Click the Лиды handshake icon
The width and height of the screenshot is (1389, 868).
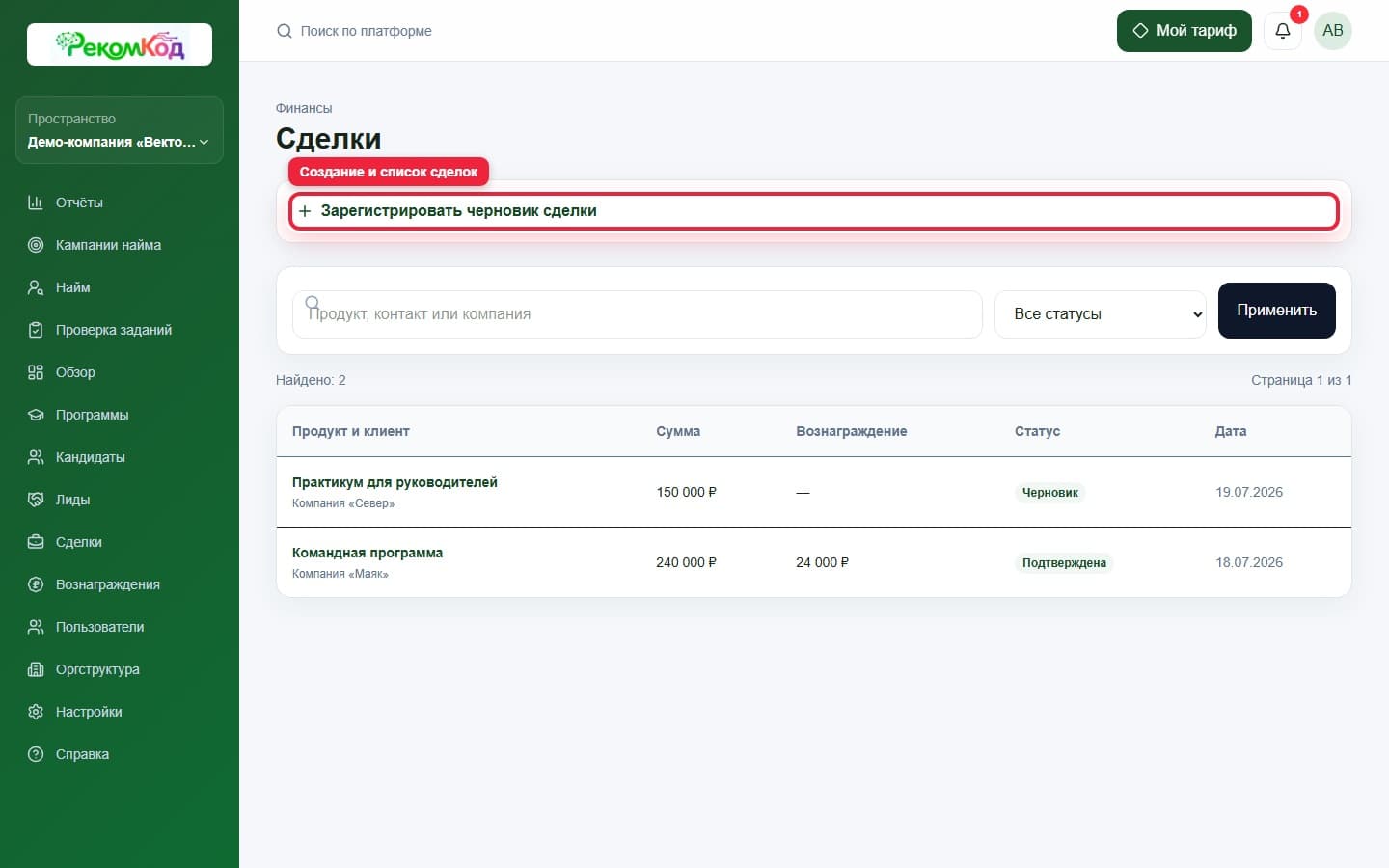tap(36, 500)
